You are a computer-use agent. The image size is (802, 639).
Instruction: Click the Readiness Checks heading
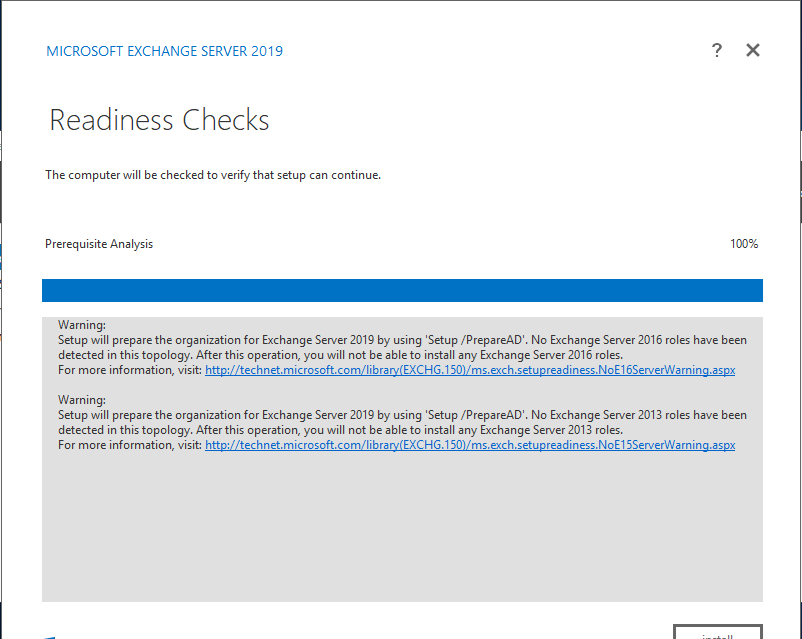[x=159, y=120]
